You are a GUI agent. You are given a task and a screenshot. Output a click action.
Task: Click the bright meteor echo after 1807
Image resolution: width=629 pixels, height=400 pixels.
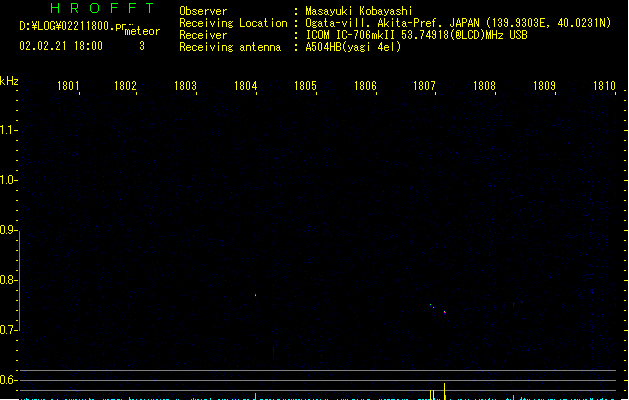tap(444, 312)
